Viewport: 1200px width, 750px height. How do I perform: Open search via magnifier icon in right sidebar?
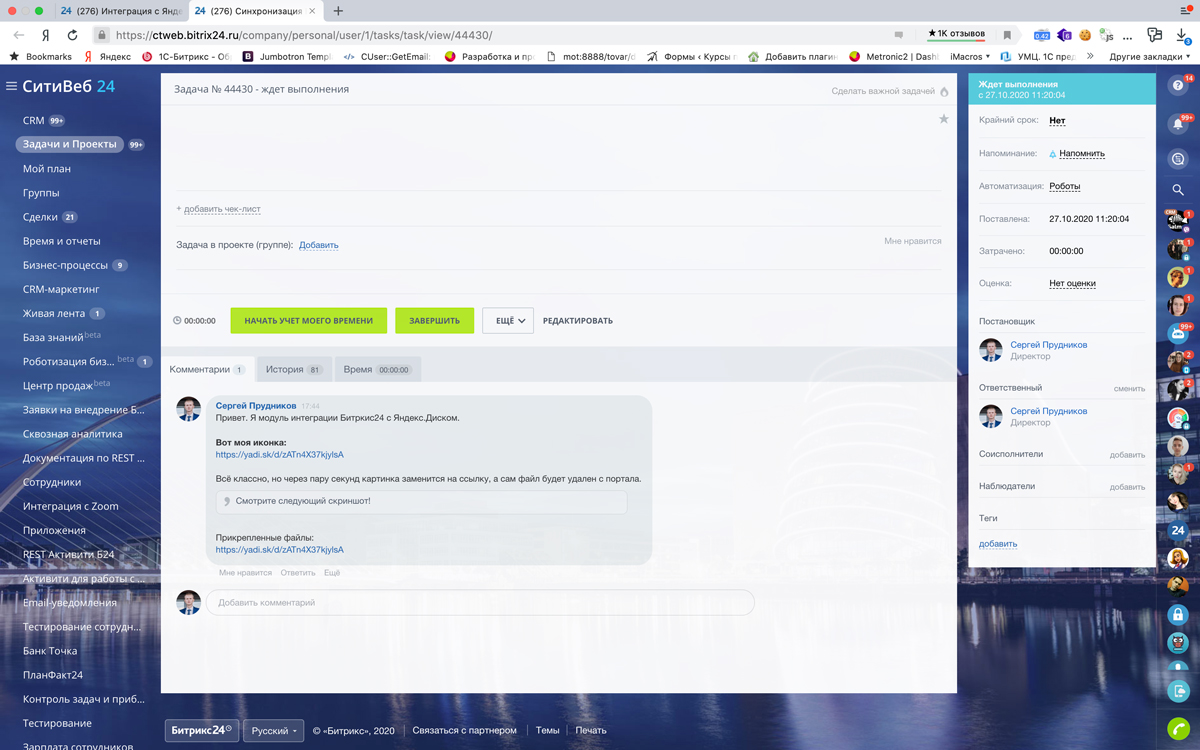click(x=1178, y=190)
